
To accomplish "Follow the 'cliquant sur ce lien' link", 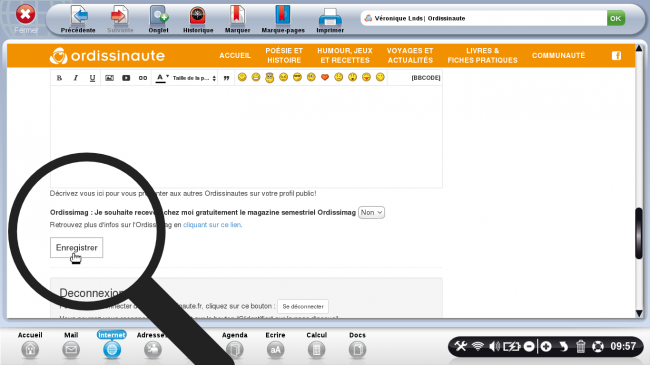I will (x=212, y=225).
